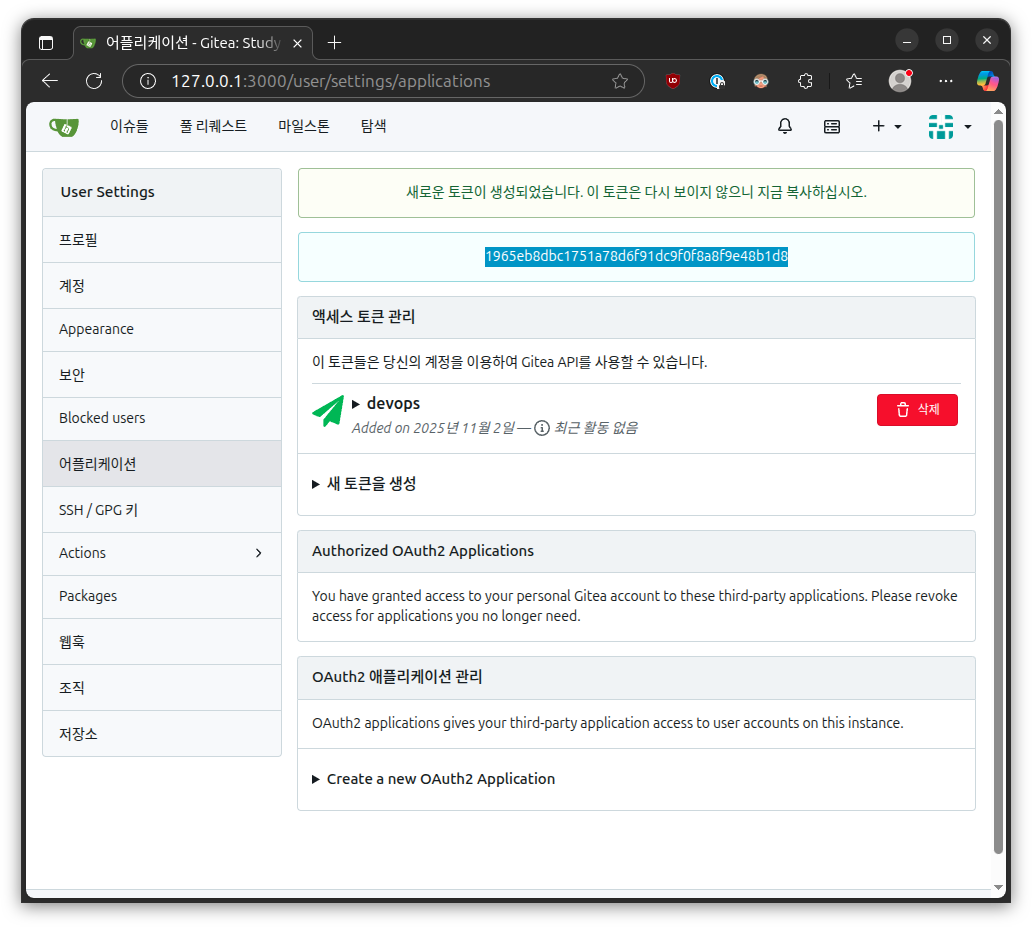This screenshot has width=1032, height=927.
Task: Click the browser address bar URL
Action: (x=331, y=81)
